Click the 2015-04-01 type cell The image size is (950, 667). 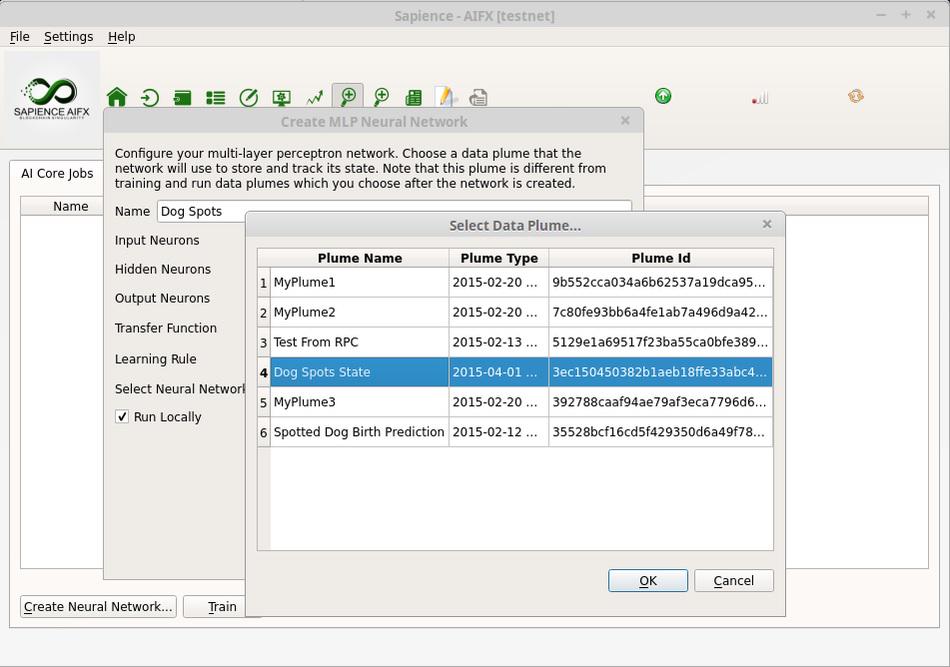coord(499,372)
